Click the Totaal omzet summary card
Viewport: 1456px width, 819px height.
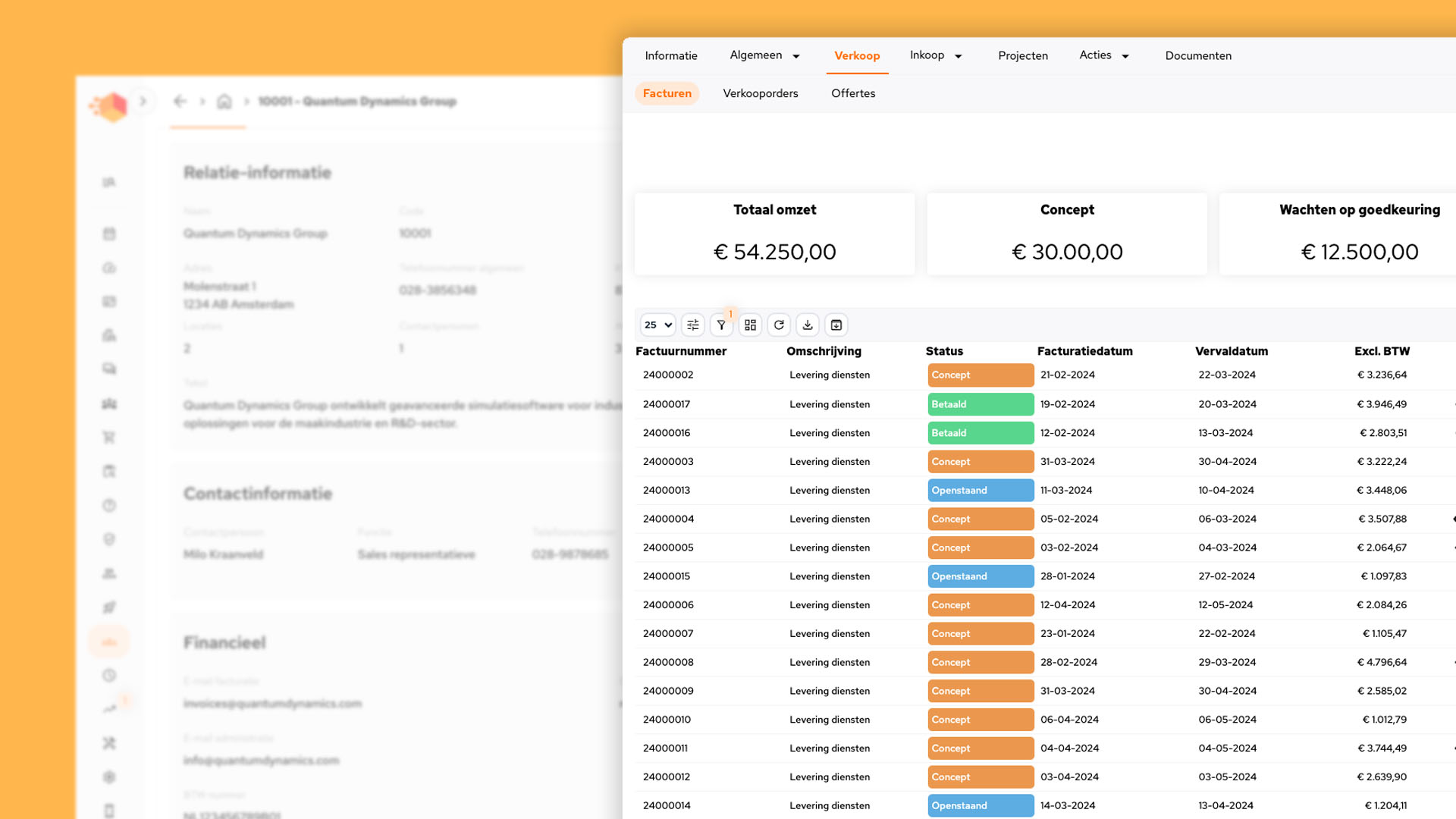coord(774,233)
